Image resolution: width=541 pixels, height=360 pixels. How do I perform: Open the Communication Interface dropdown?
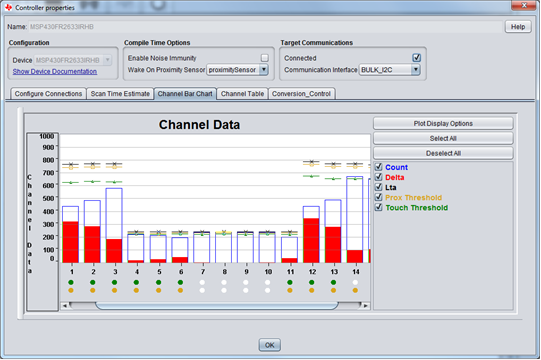390,70
